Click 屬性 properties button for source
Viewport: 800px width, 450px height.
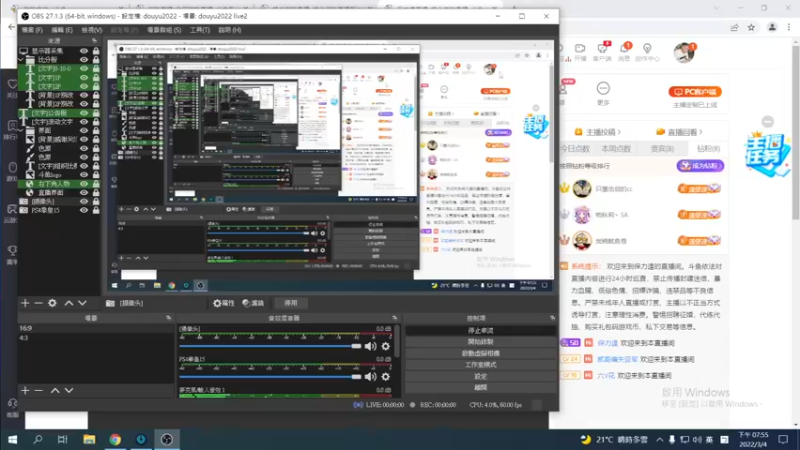pos(224,303)
